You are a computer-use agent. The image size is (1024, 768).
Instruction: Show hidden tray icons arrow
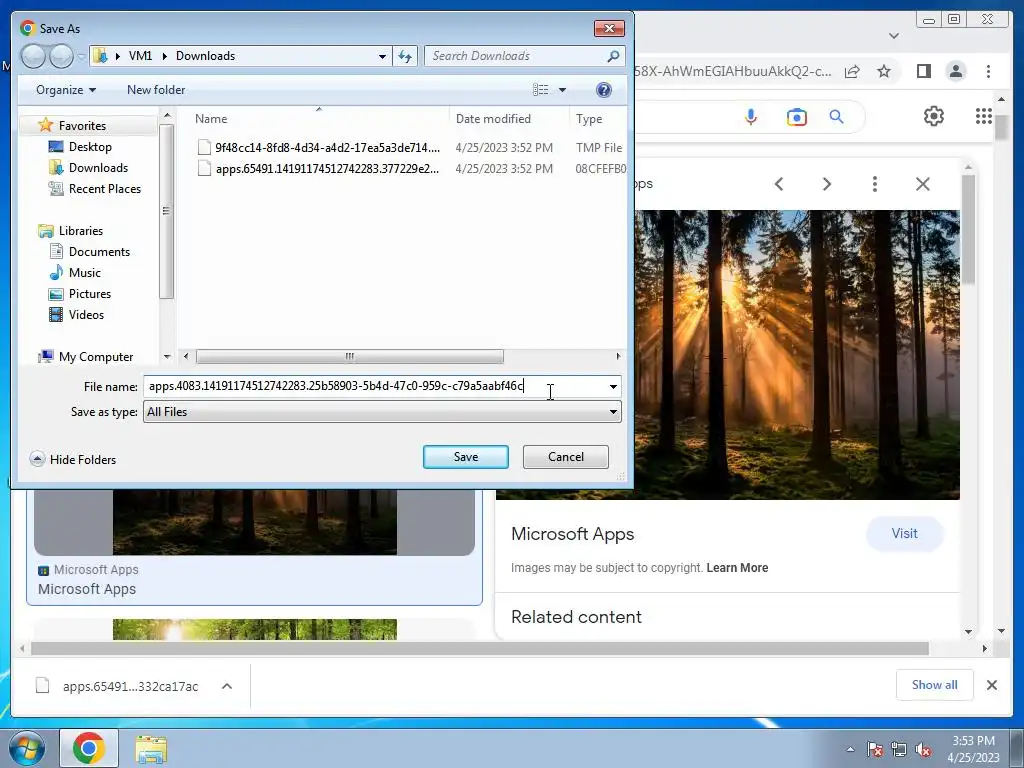(x=850, y=749)
